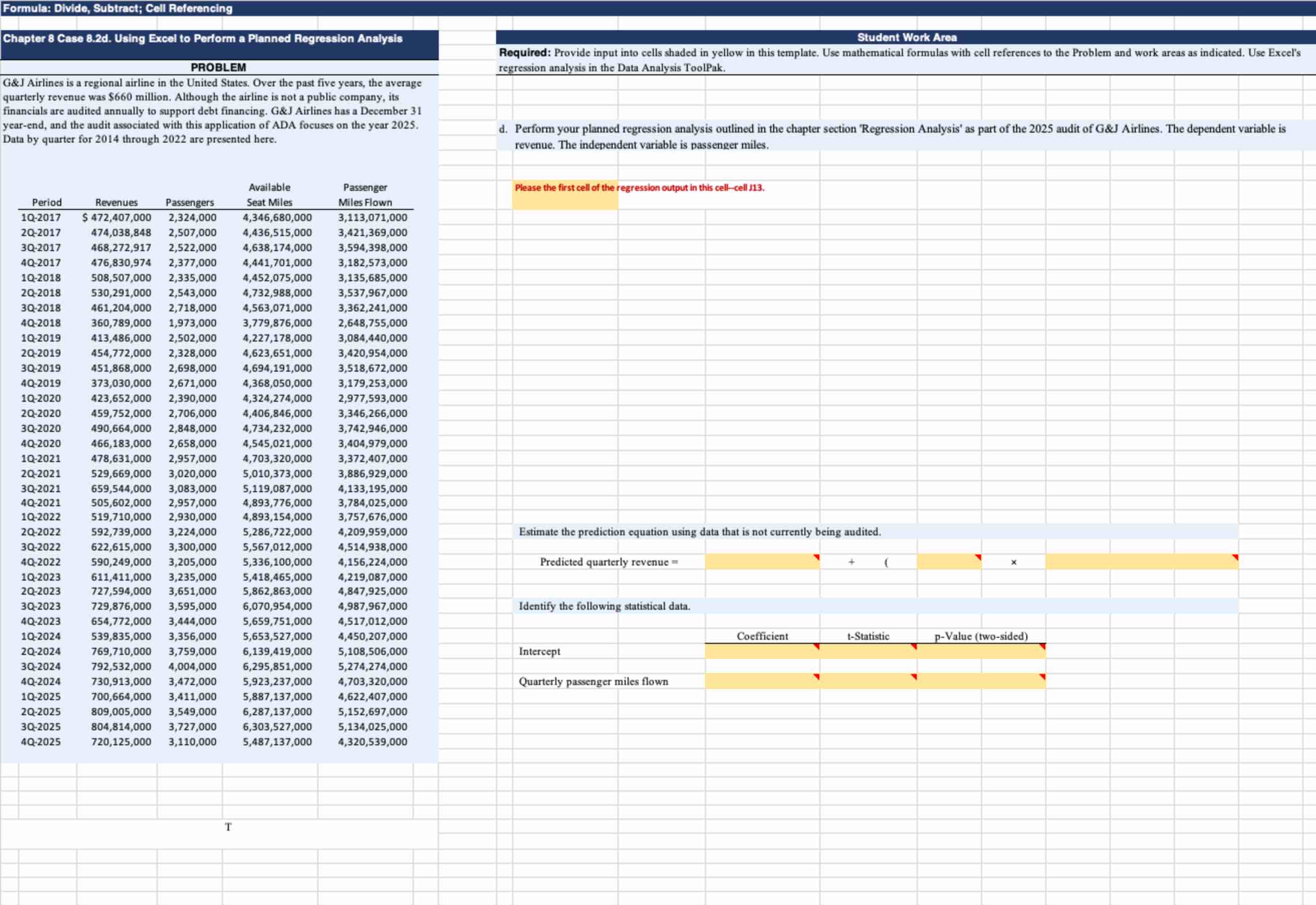Click the 'p-Value (two-sided)' column heading
The height and width of the screenshot is (905, 1316).
tap(981, 636)
